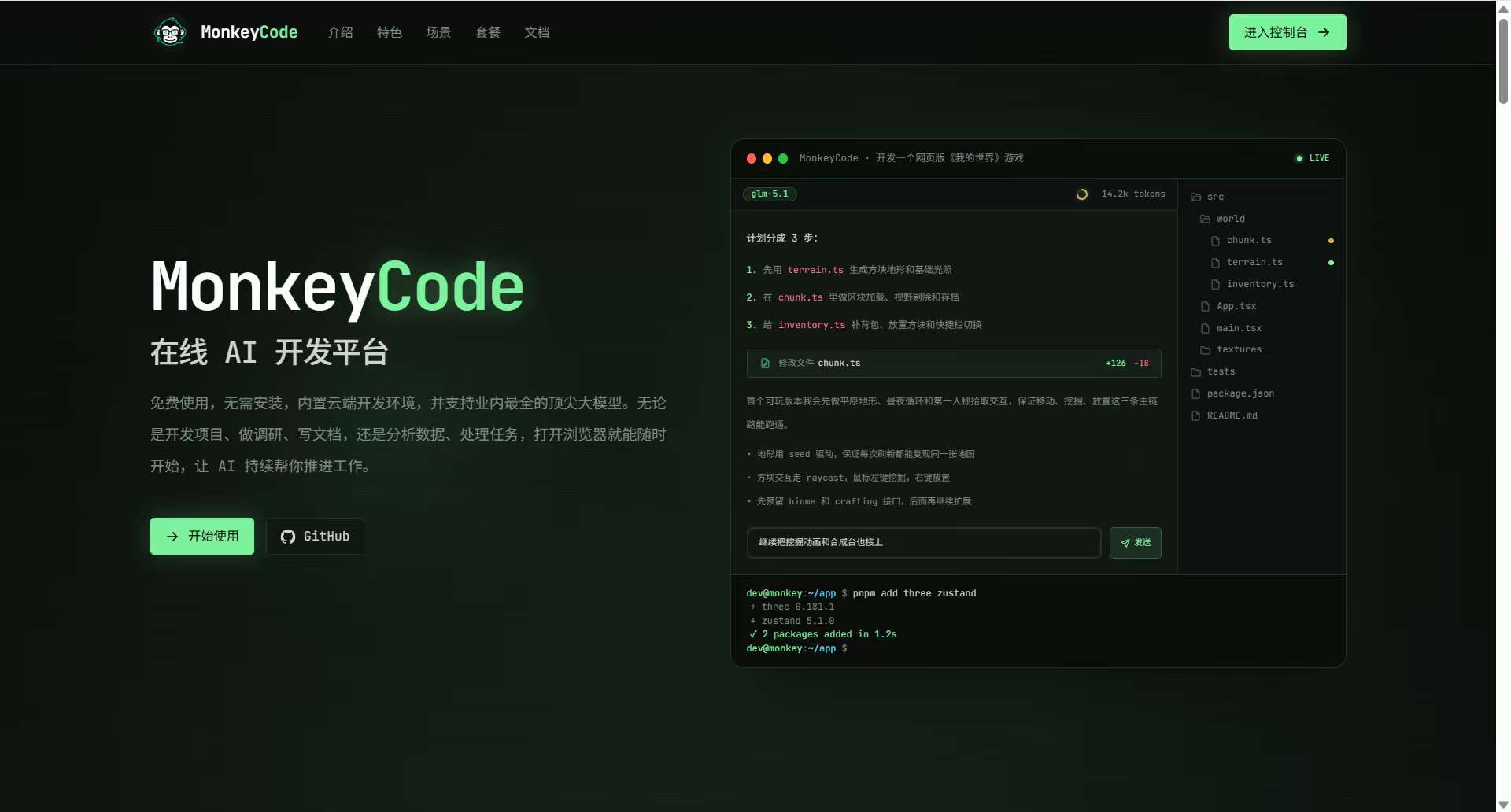This screenshot has width=1511, height=812.
Task: Click the green window dot in demo panel
Action: [783, 158]
